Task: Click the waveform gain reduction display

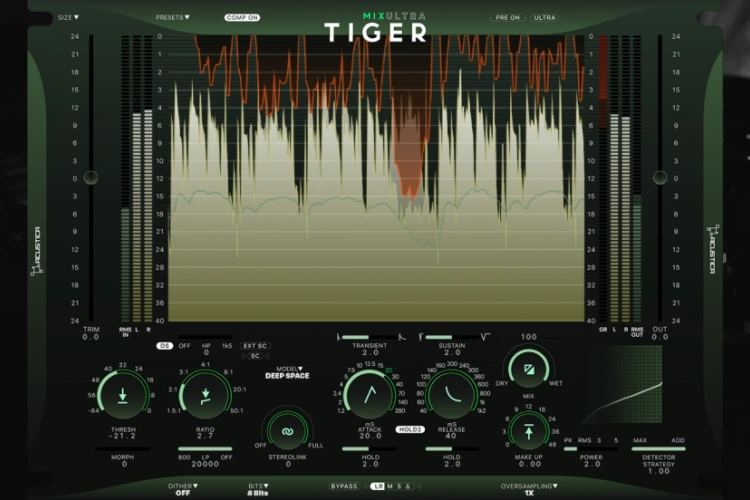Action: click(376, 178)
